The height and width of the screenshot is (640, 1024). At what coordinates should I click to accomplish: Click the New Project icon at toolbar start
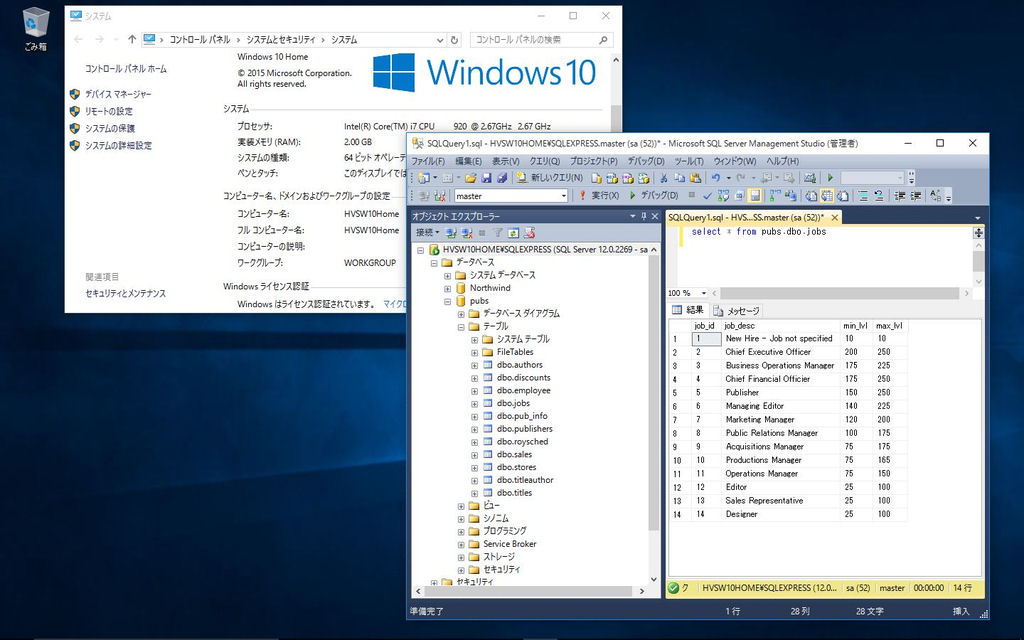(423, 178)
